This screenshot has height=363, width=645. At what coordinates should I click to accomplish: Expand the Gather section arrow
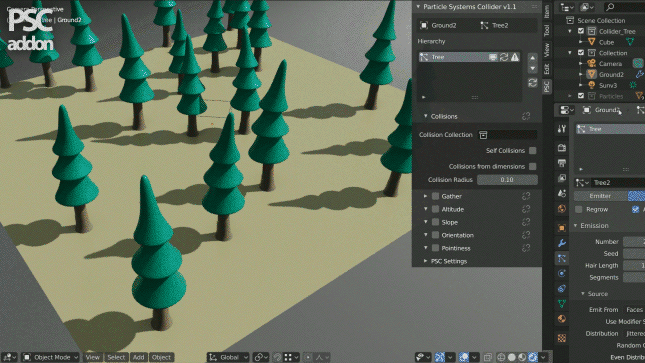[x=425, y=196]
